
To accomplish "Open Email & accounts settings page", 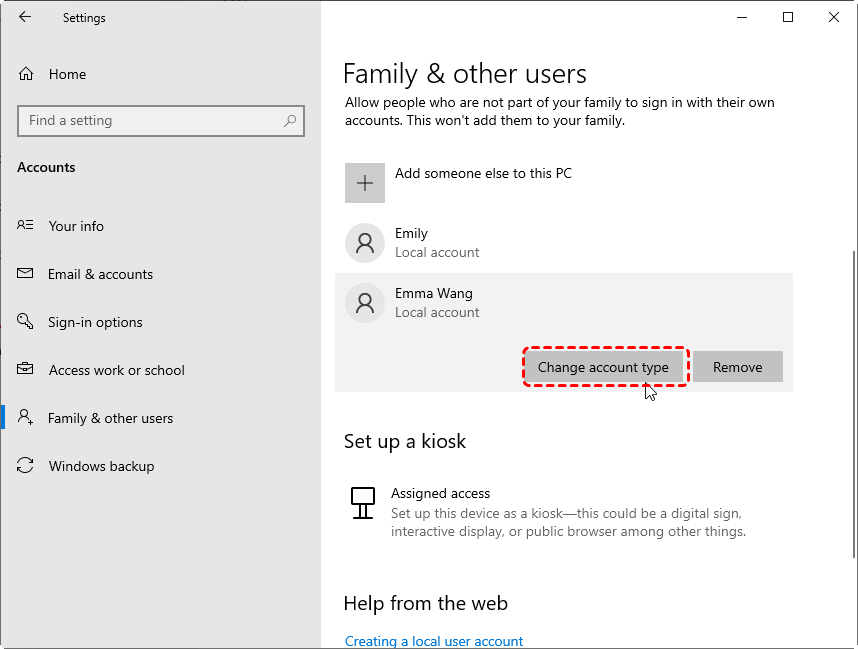I will point(100,274).
